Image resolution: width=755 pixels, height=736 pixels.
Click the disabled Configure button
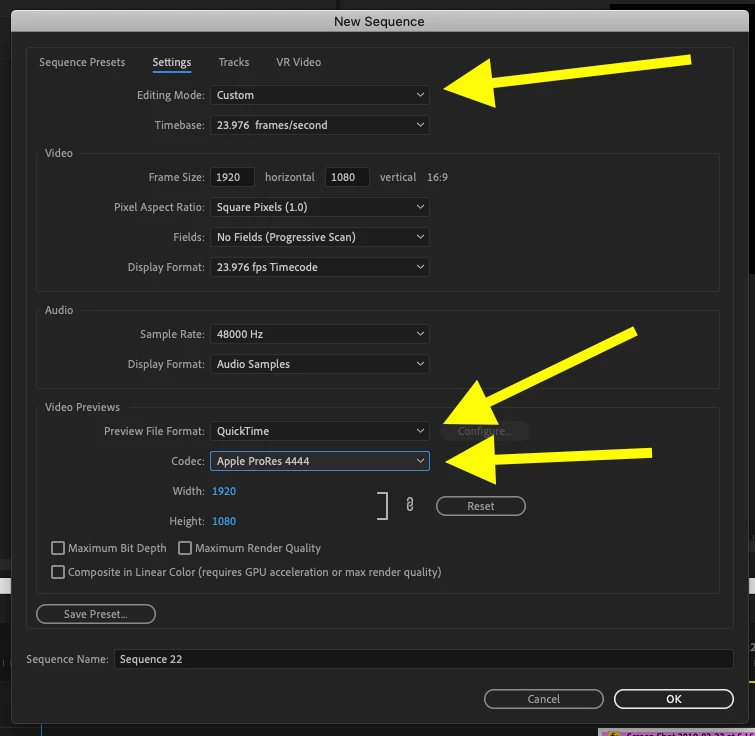click(x=484, y=431)
